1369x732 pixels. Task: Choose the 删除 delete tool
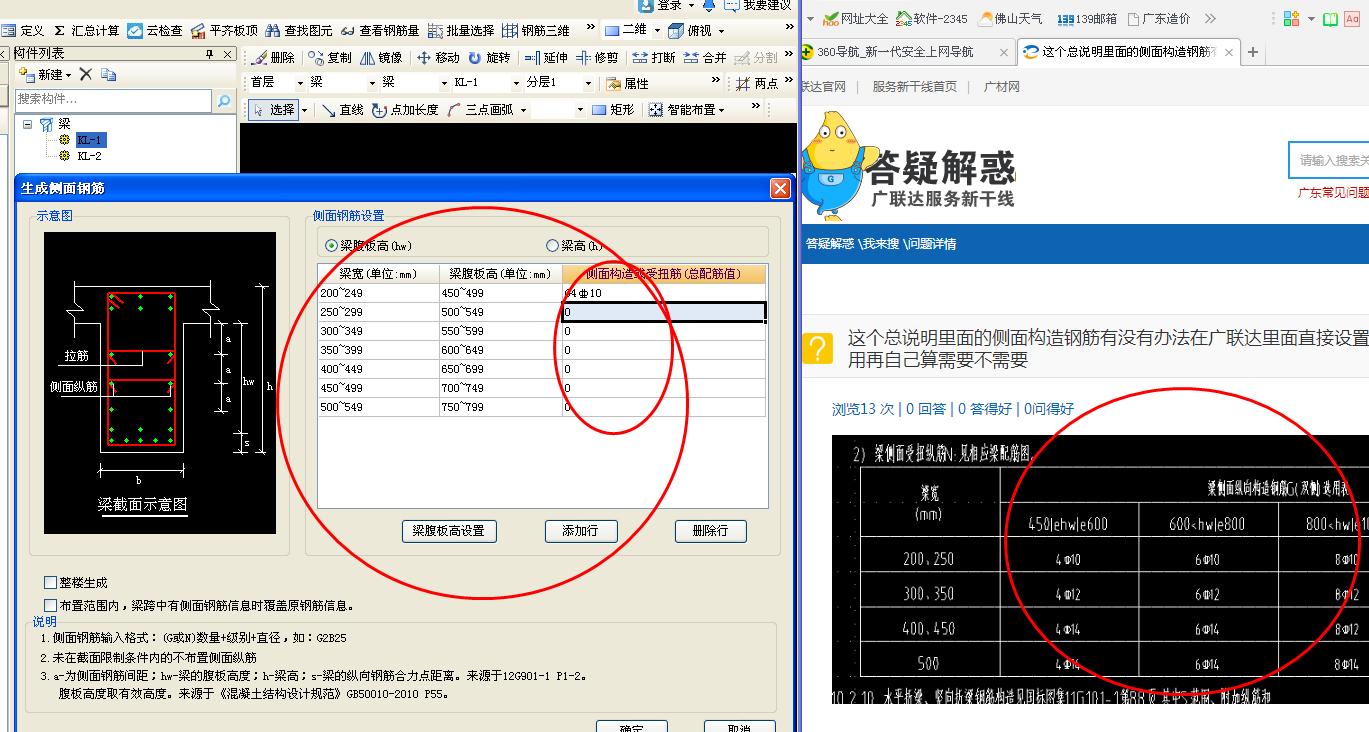[x=273, y=58]
